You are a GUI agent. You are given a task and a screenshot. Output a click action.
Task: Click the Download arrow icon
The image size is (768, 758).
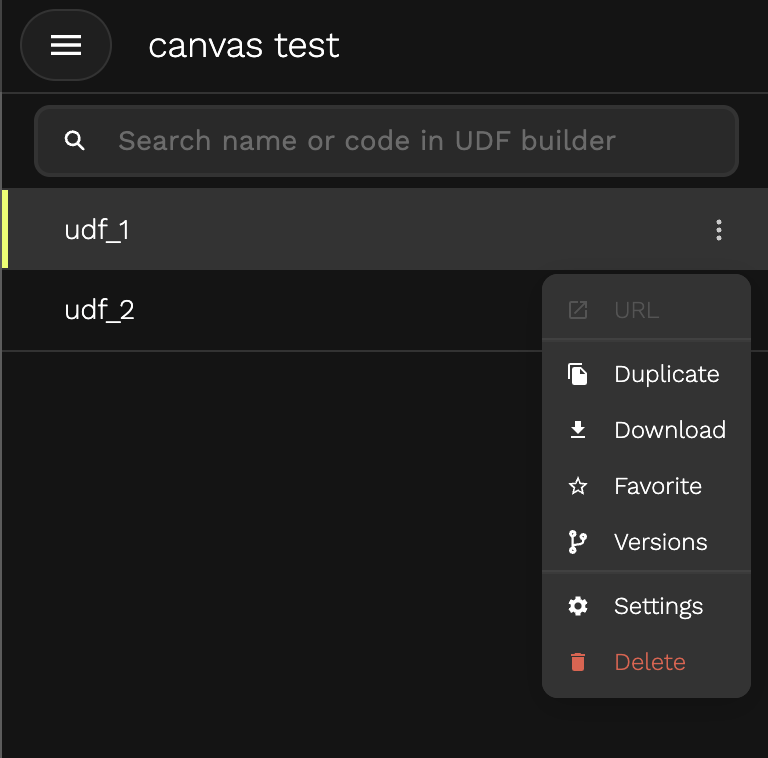click(x=577, y=430)
